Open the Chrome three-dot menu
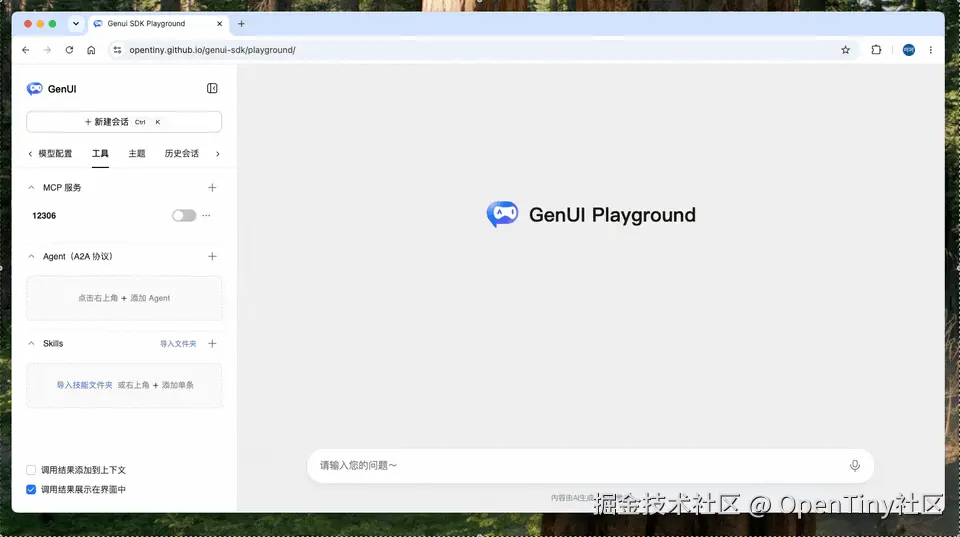 931,50
